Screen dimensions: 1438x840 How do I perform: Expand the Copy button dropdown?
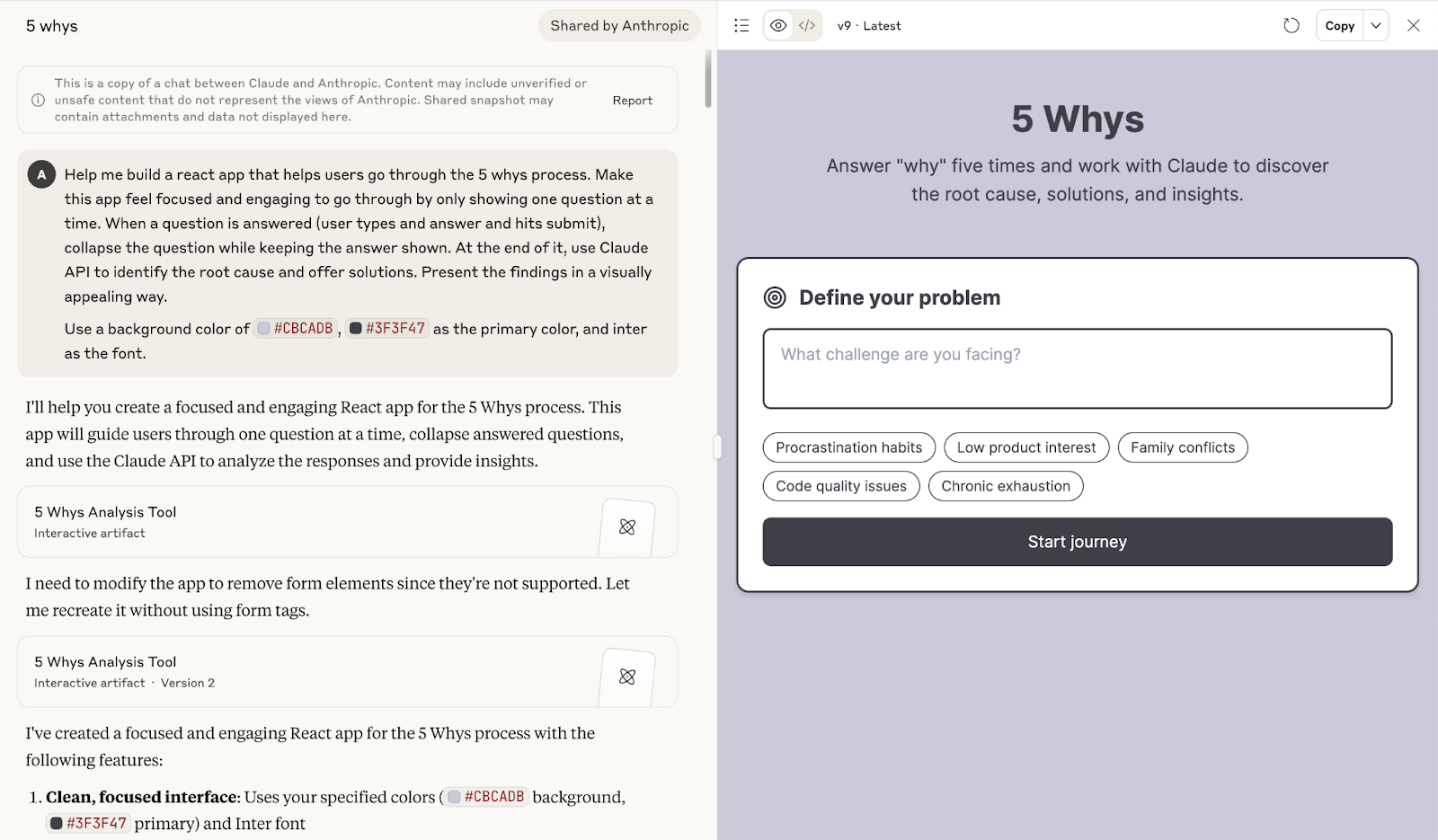(1376, 25)
